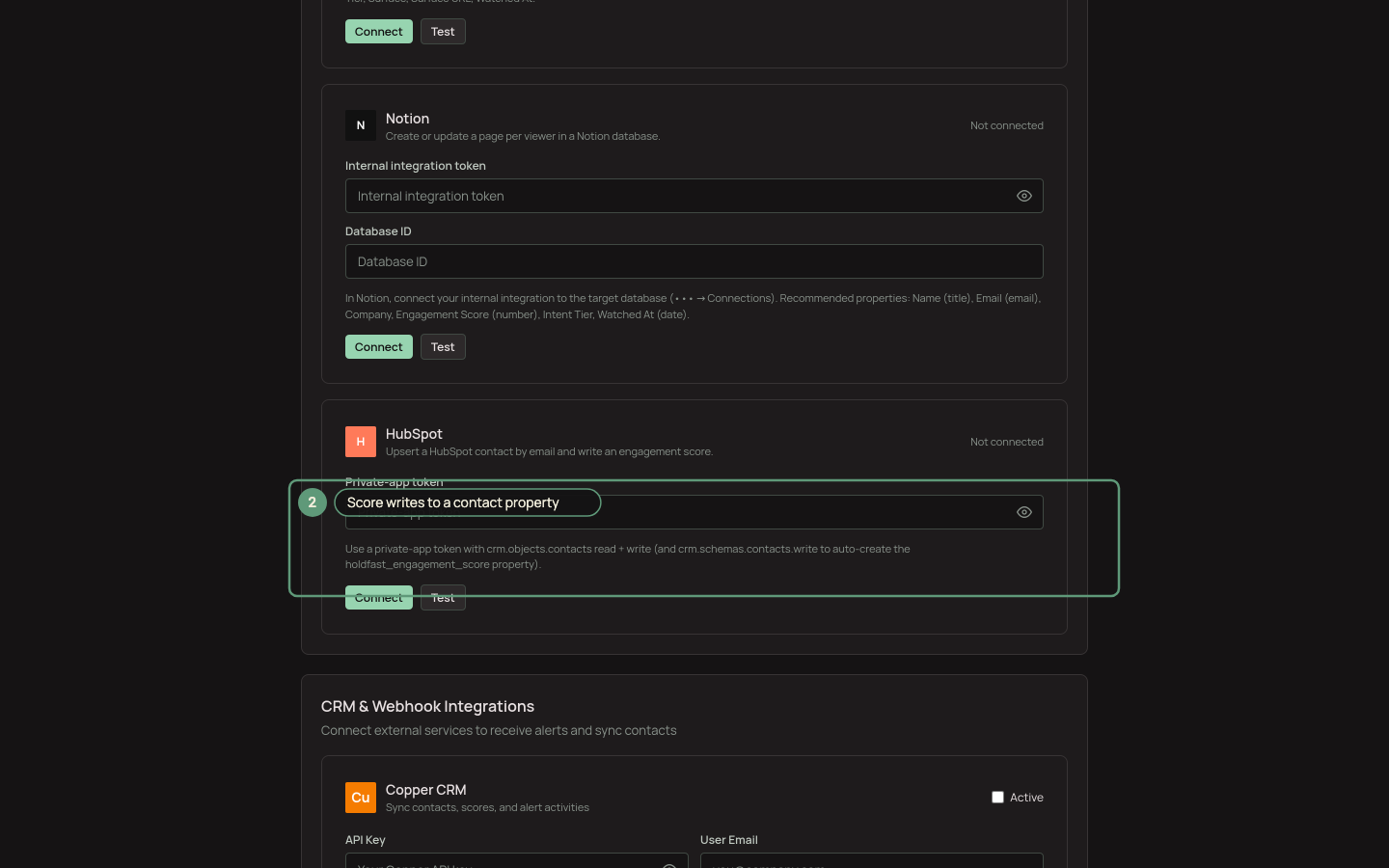The height and width of the screenshot is (868, 1389).
Task: Click the Notion 'Not connected' status
Action: (x=1007, y=125)
